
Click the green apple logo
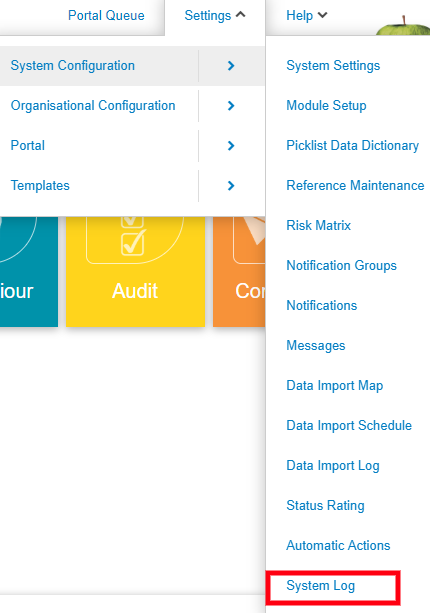click(x=403, y=27)
